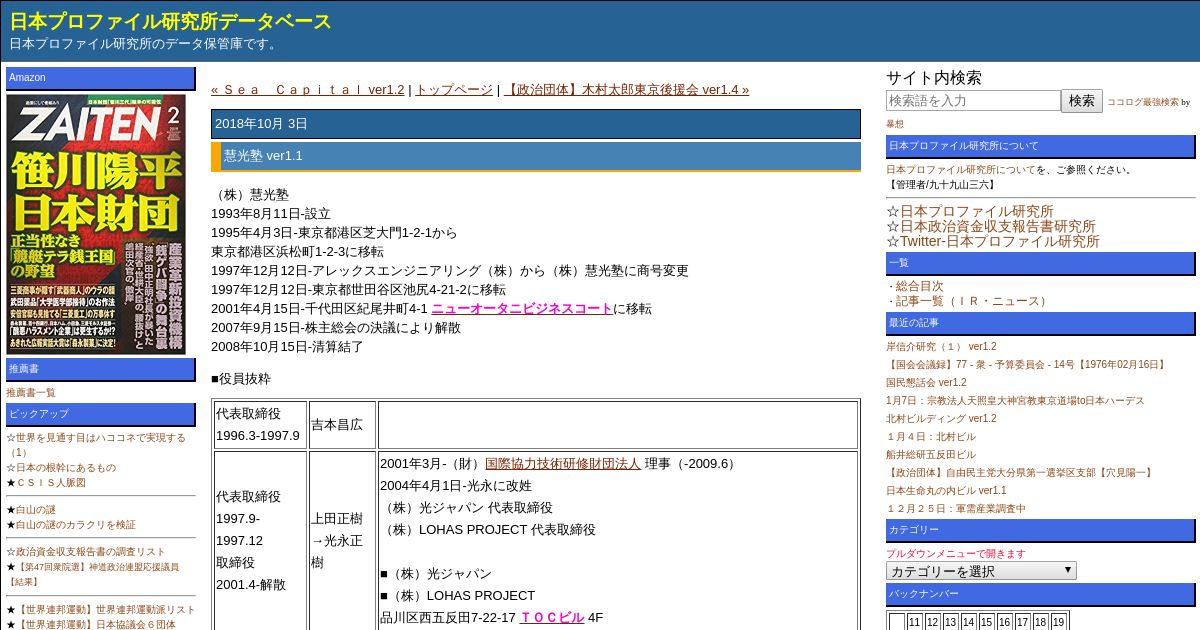The image size is (1200, 630).
Task: Open the ココログ最強検索 link
Action: coord(1142,102)
